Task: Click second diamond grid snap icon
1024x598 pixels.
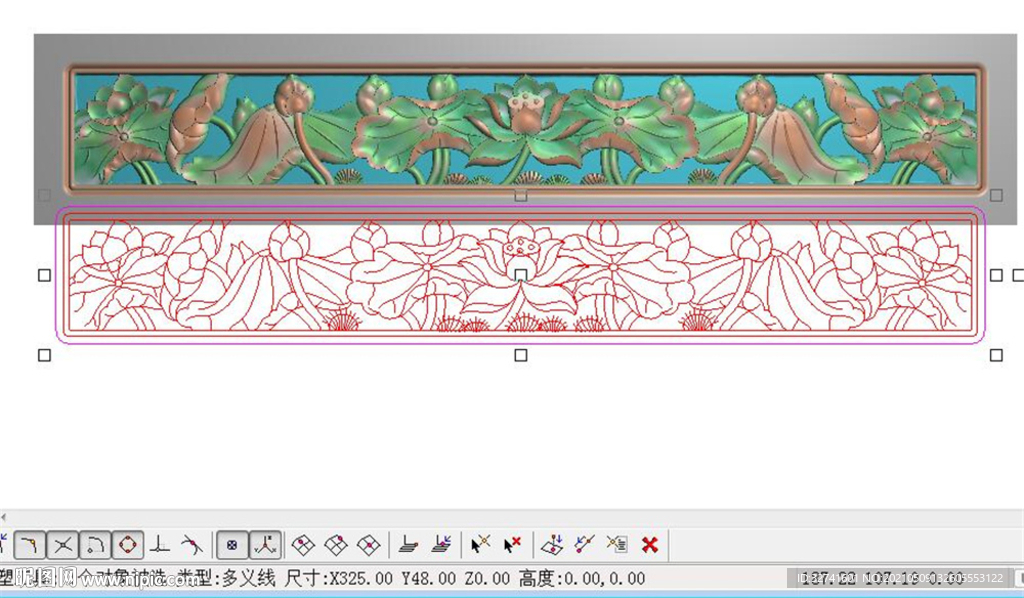Action: coord(336,544)
